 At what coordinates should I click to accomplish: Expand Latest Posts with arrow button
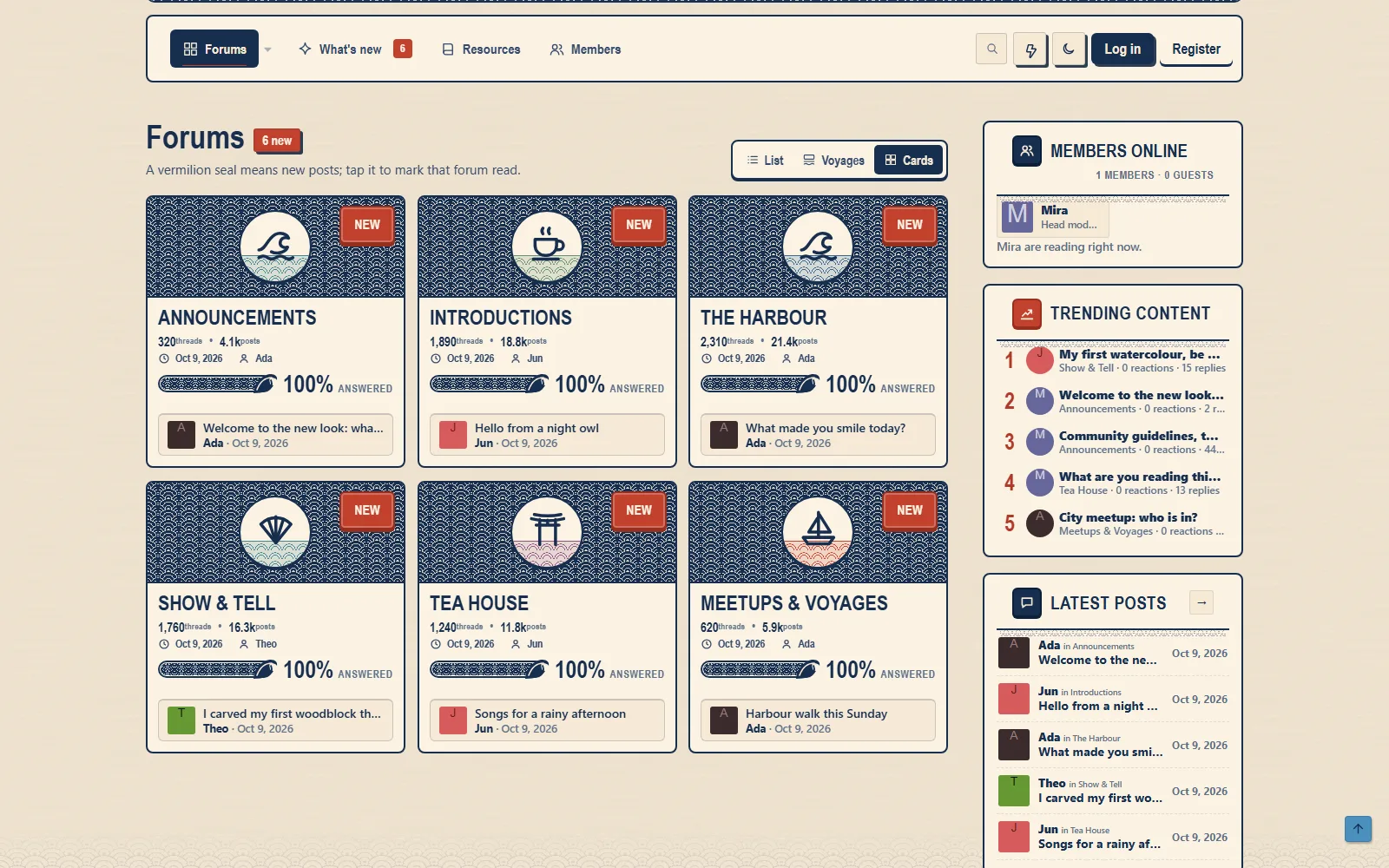click(x=1201, y=602)
